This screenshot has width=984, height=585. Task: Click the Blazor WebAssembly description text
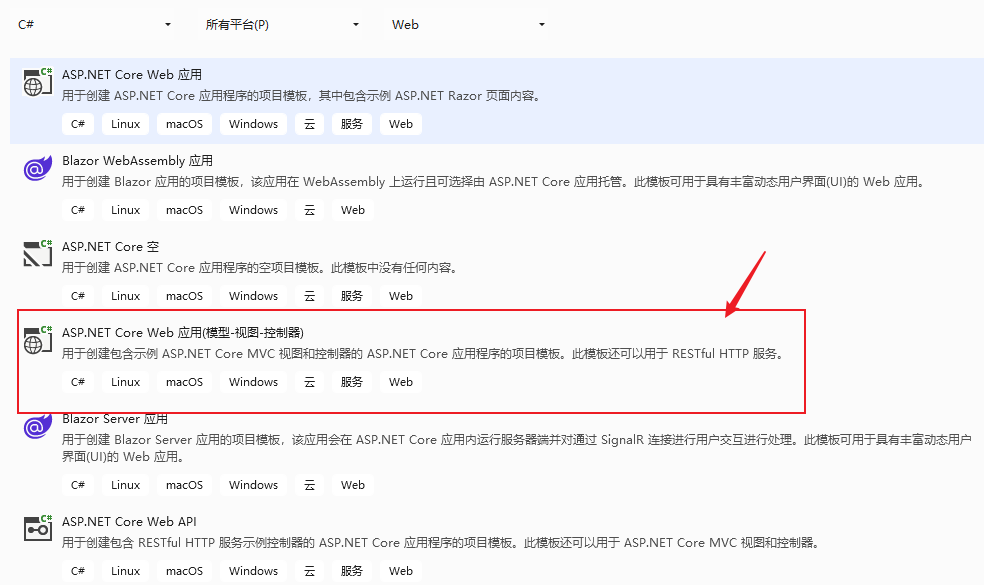tap(494, 182)
